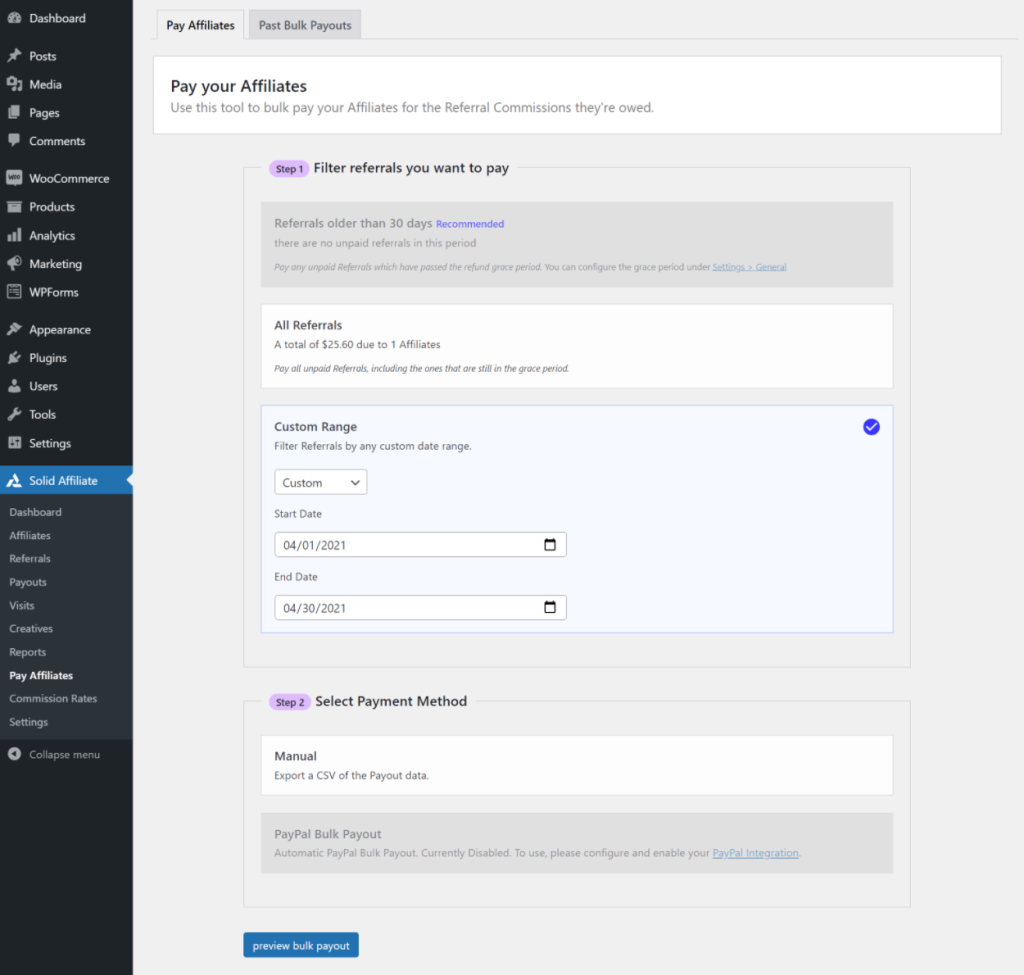
Task: Select the All Referrals filter option
Action: point(577,346)
